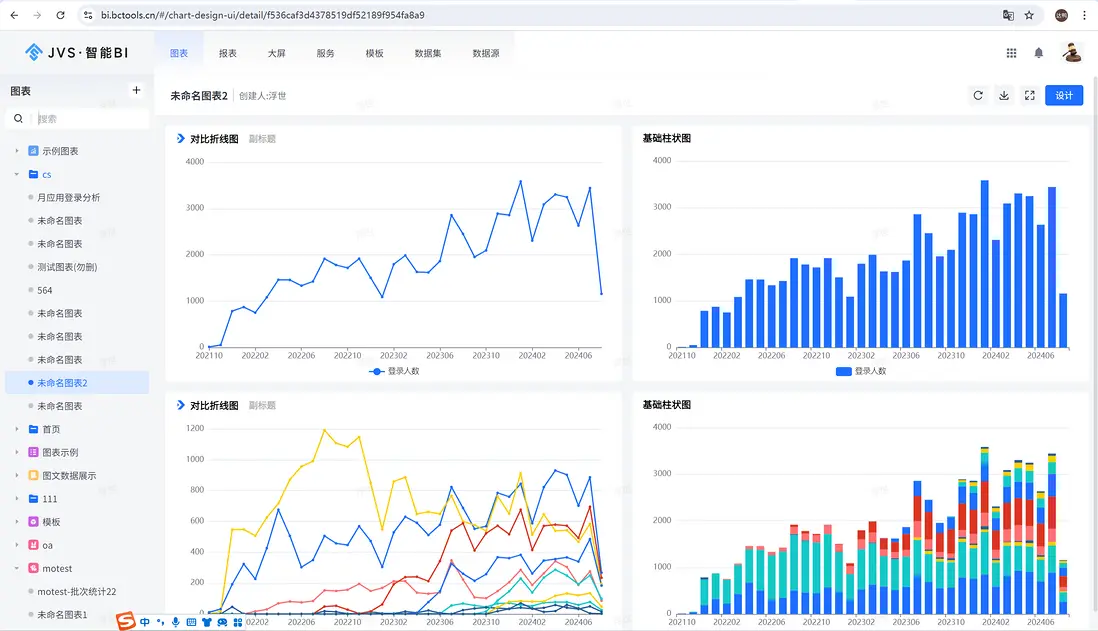Bookmark this page with the star icon
This screenshot has width=1098, height=631.
pos(1029,15)
